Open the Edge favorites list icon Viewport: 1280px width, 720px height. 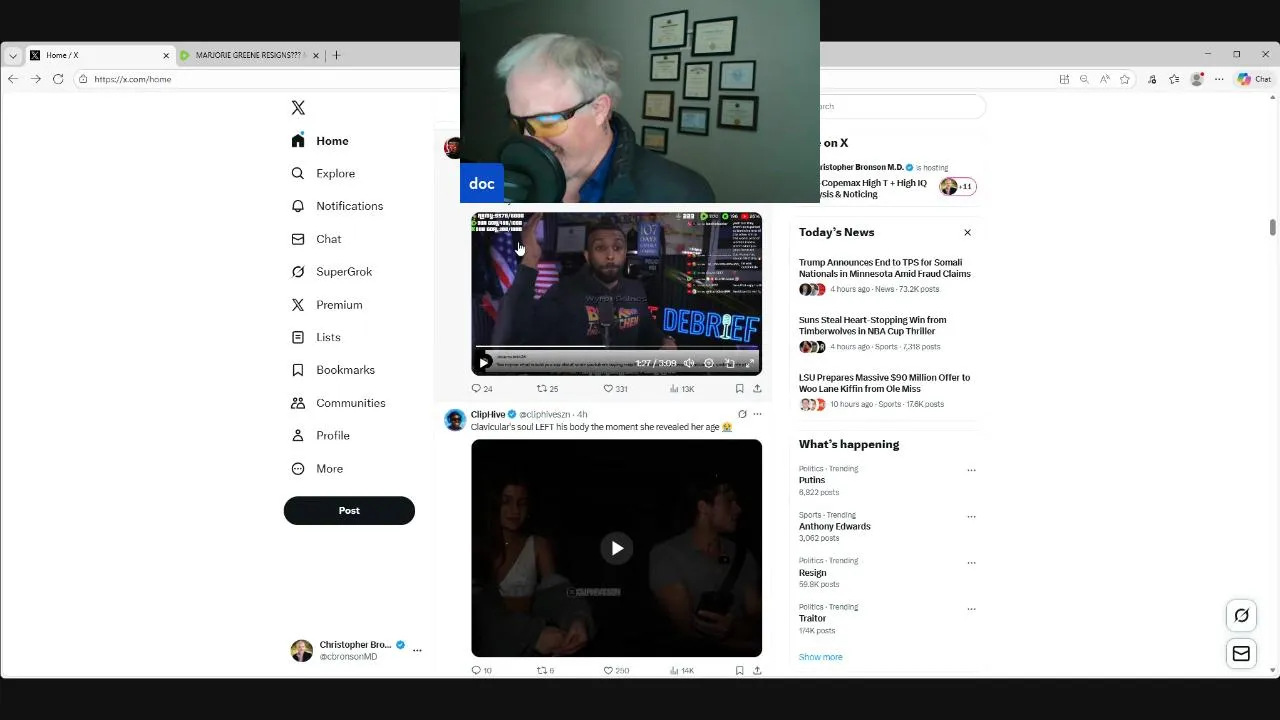pos(1174,79)
